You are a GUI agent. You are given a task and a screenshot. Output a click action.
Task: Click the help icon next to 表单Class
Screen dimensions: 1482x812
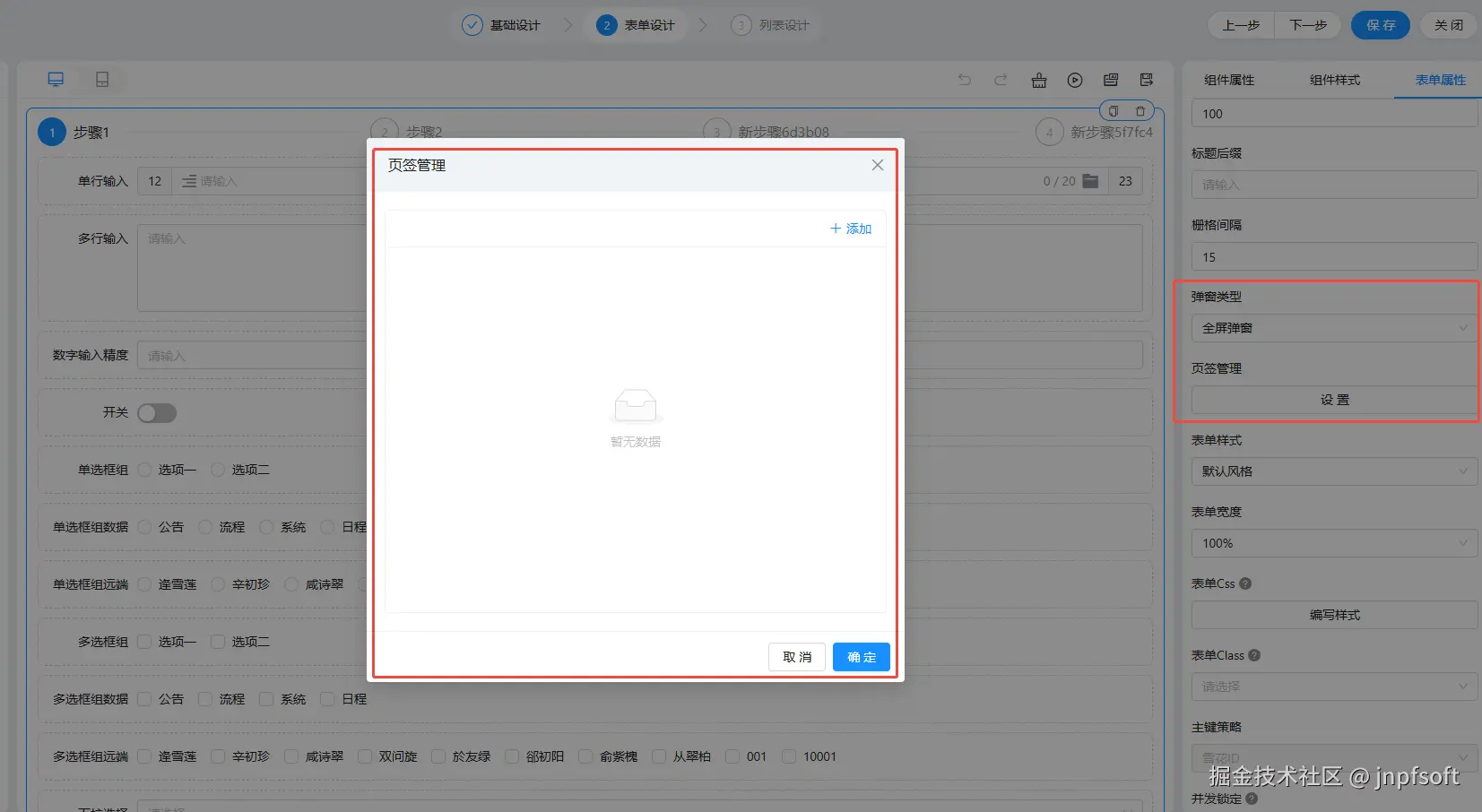coord(1254,655)
